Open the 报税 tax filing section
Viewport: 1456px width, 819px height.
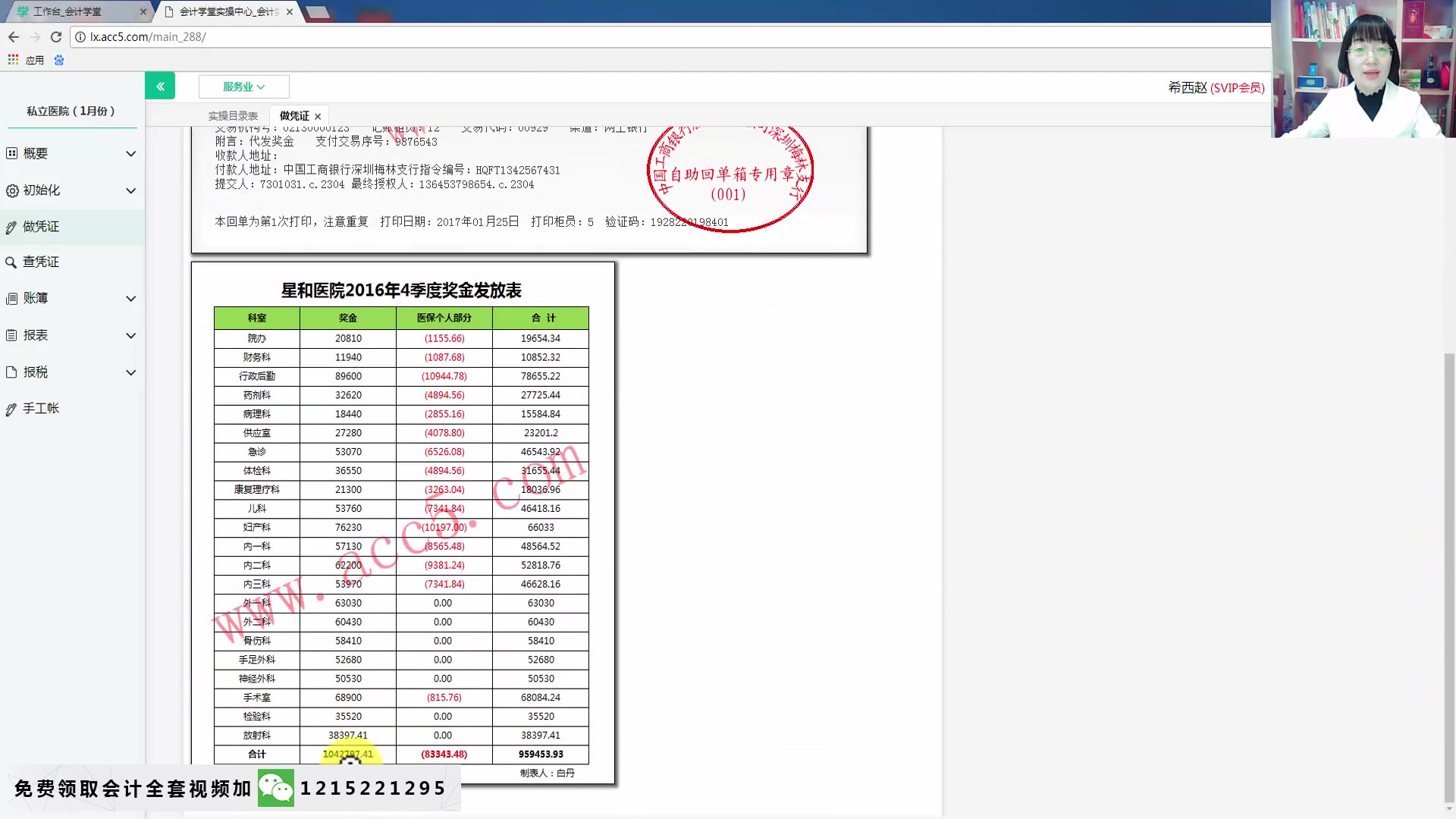click(36, 372)
